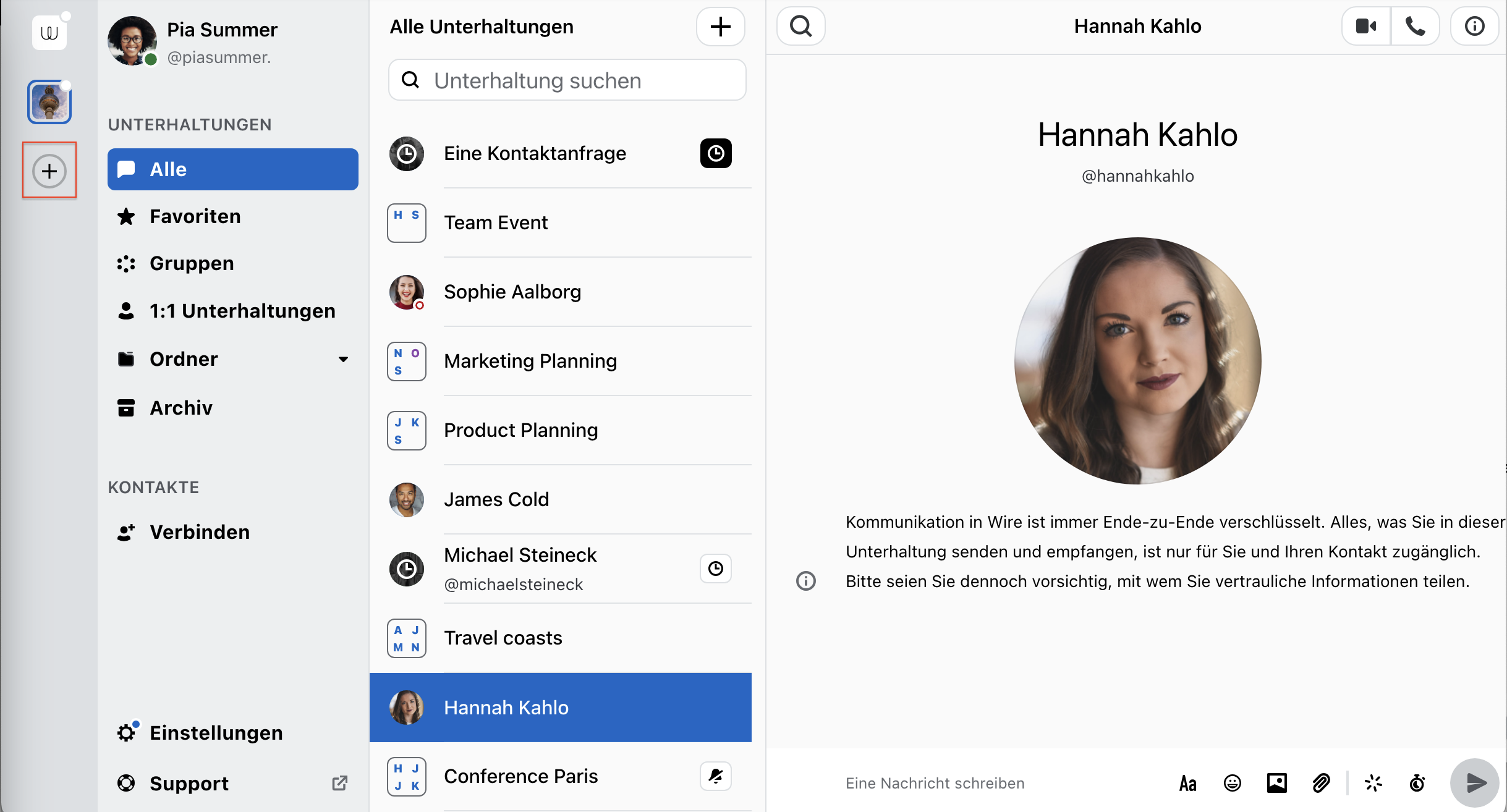The width and height of the screenshot is (1507, 812).
Task: Start a video call with Hannah Kahlo
Action: 1366,26
